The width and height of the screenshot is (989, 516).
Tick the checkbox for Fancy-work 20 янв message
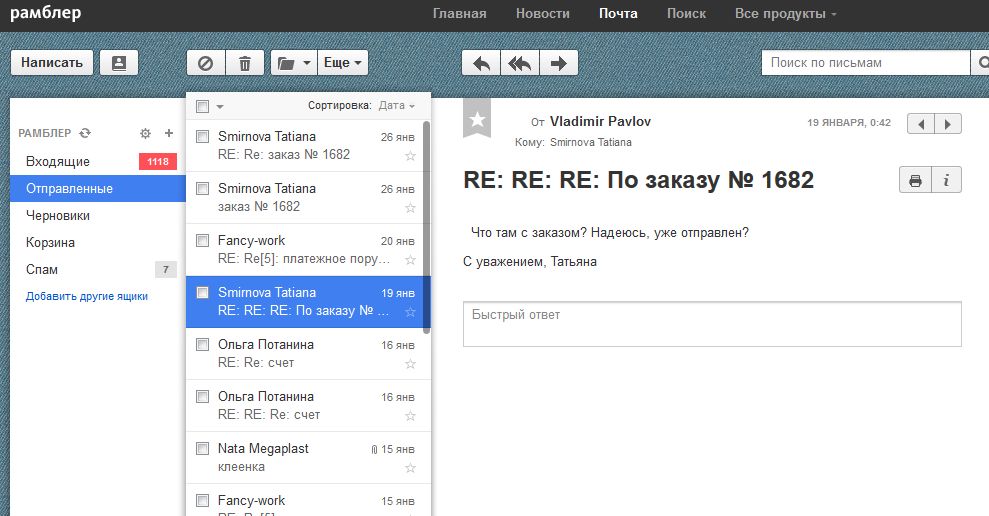202,241
